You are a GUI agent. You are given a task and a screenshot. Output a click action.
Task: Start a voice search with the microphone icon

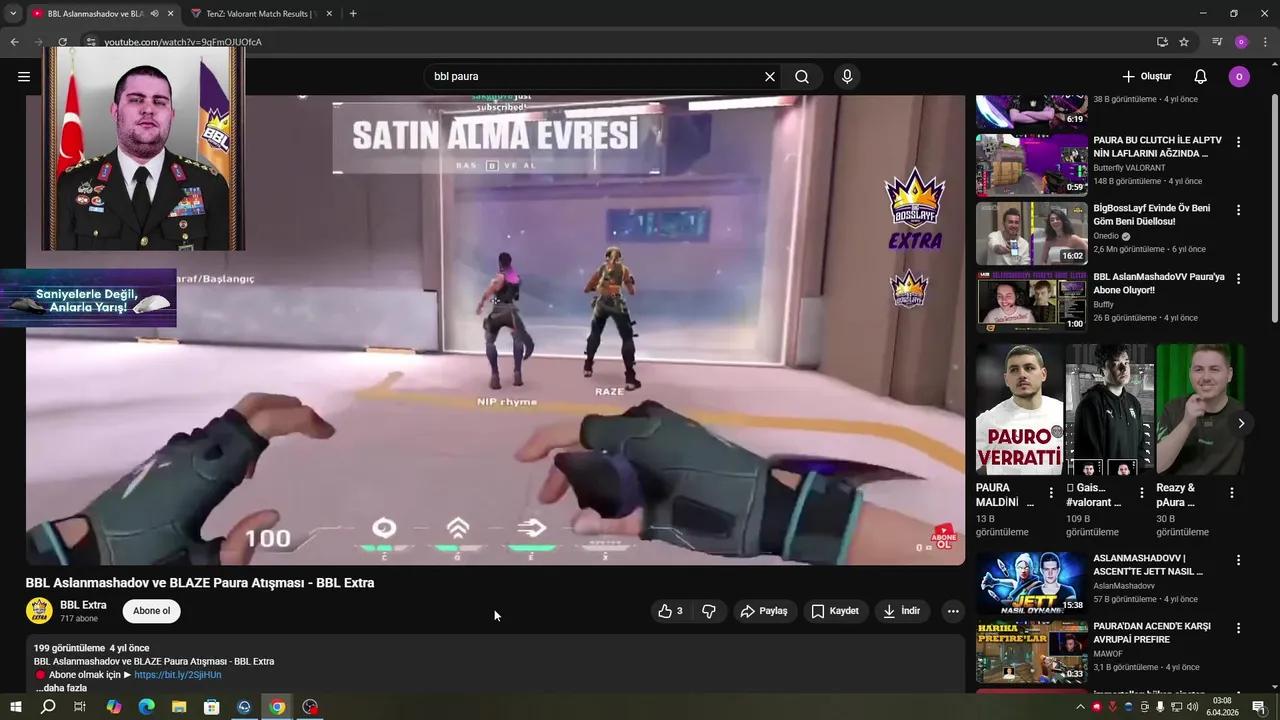[x=846, y=76]
